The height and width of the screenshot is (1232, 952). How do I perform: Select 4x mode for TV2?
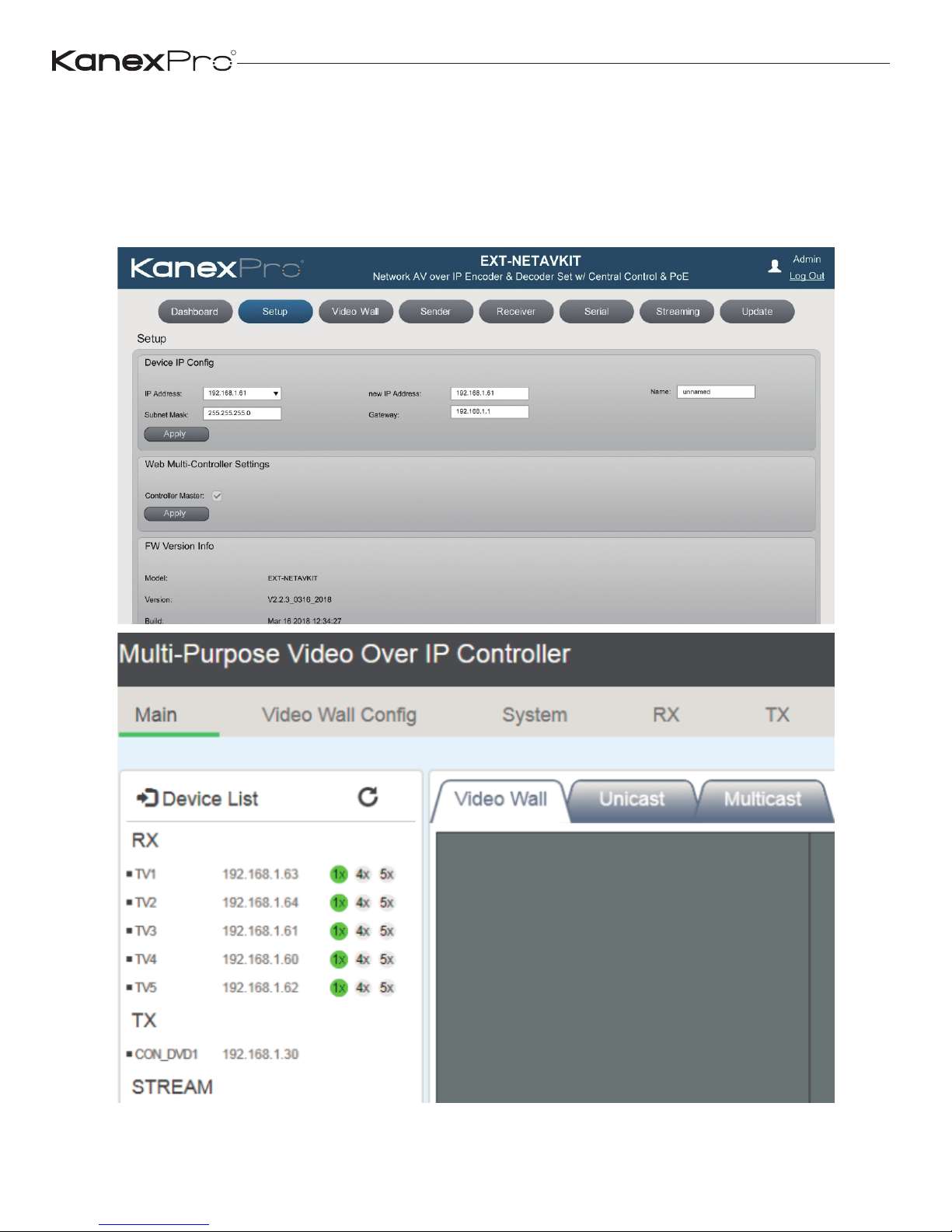click(x=363, y=902)
